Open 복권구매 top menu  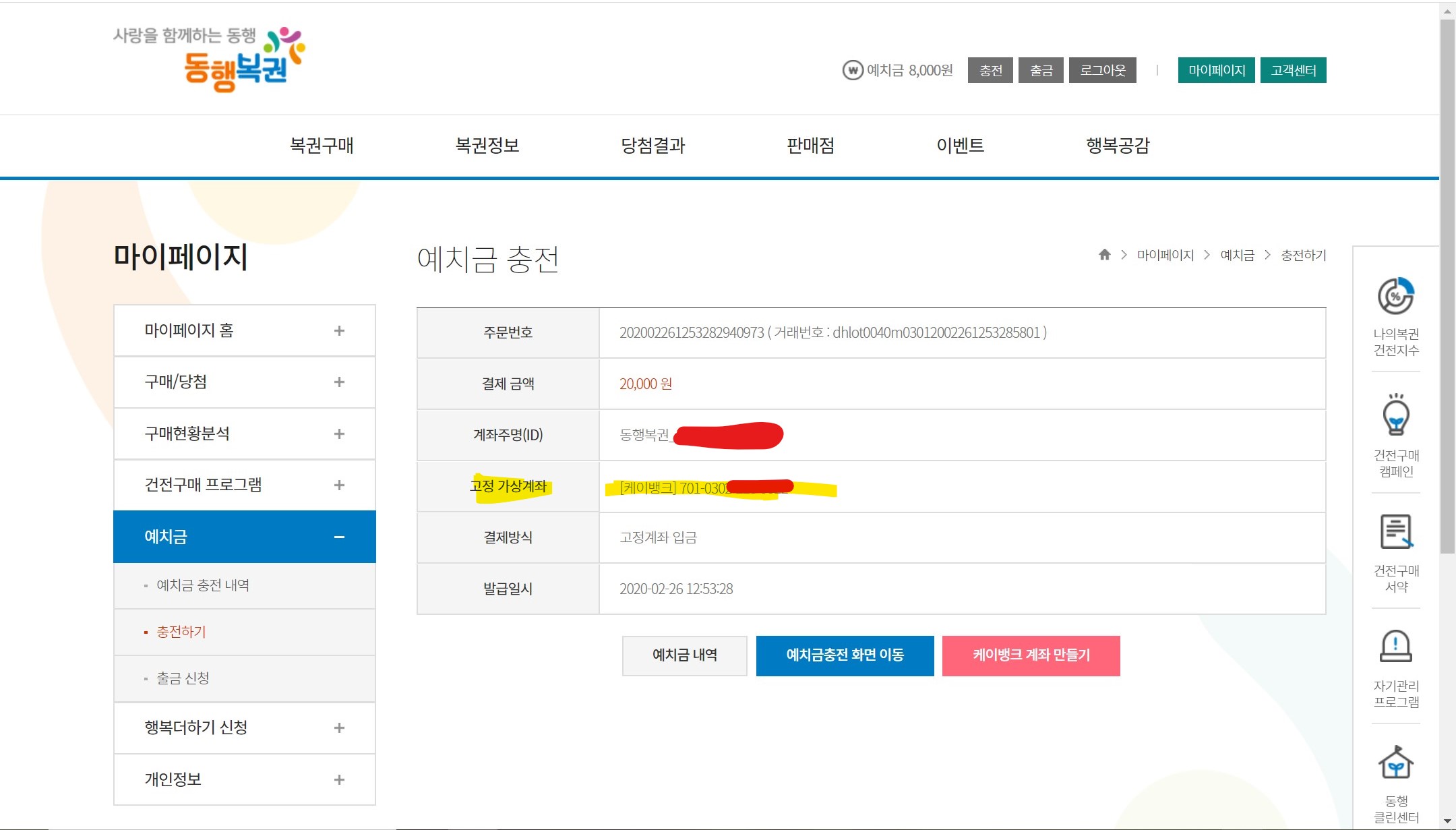(322, 146)
